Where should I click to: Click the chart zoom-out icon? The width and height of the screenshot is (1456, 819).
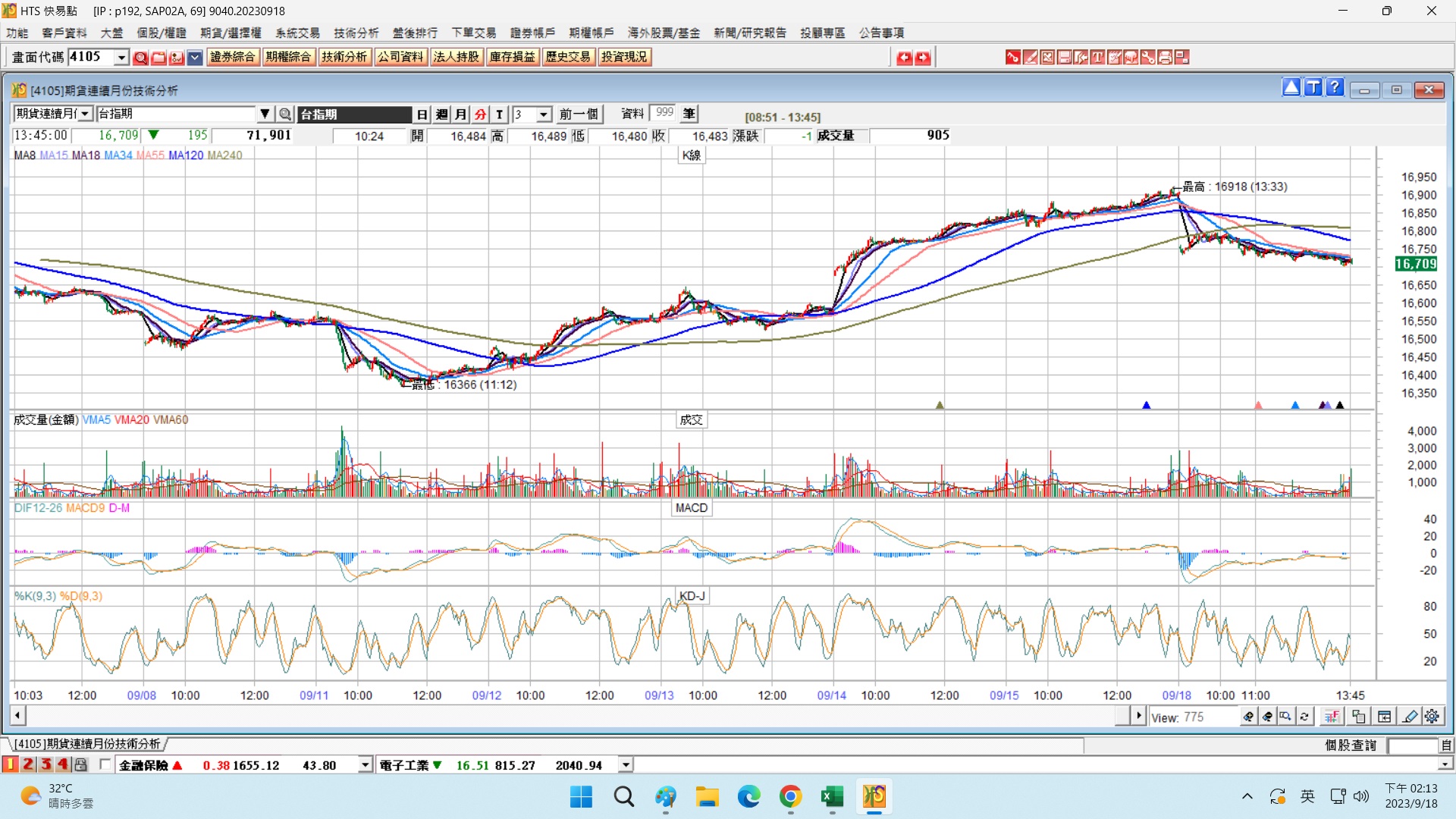coord(1267,717)
